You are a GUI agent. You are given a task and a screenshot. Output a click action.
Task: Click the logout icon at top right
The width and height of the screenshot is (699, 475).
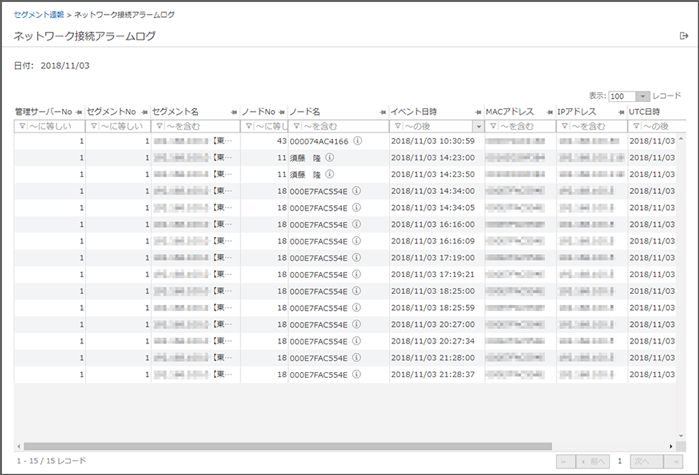[683, 36]
